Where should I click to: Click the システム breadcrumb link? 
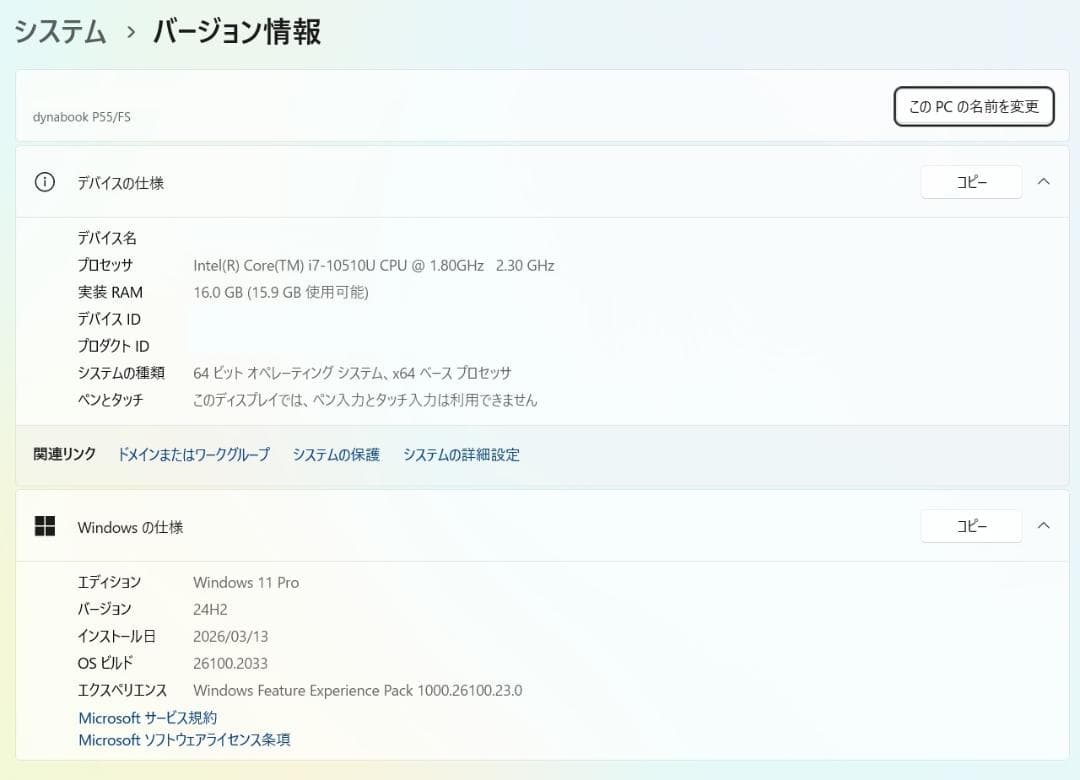(61, 32)
